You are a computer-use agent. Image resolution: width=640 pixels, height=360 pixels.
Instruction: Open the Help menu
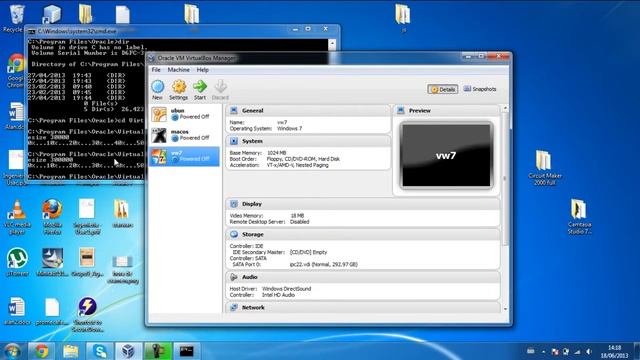pyautogui.click(x=202, y=70)
